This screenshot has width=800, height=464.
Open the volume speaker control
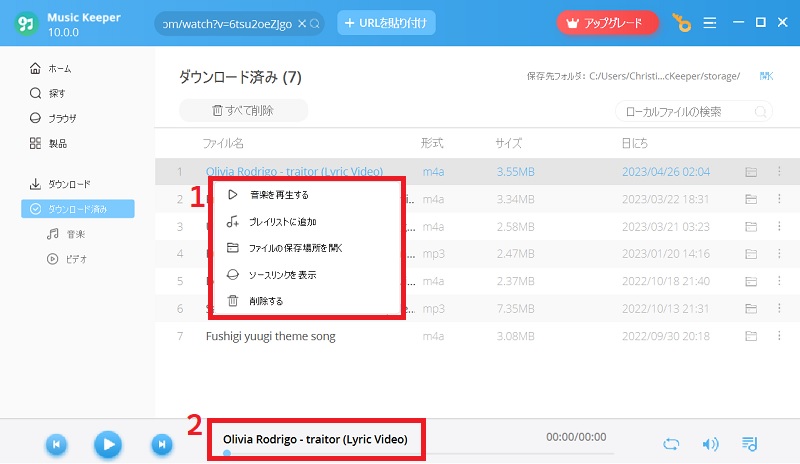710,444
